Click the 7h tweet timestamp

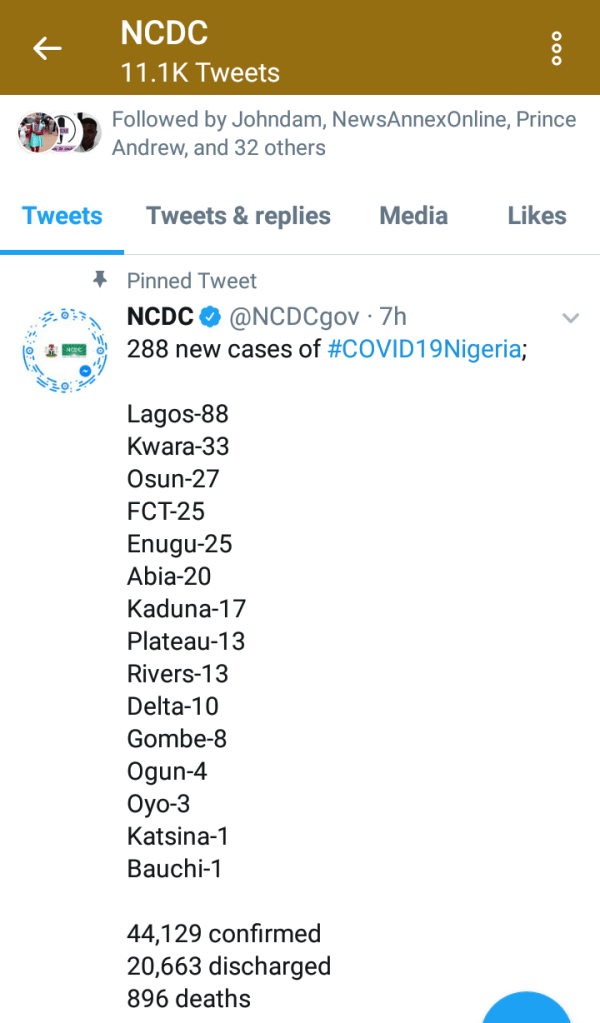tap(393, 317)
